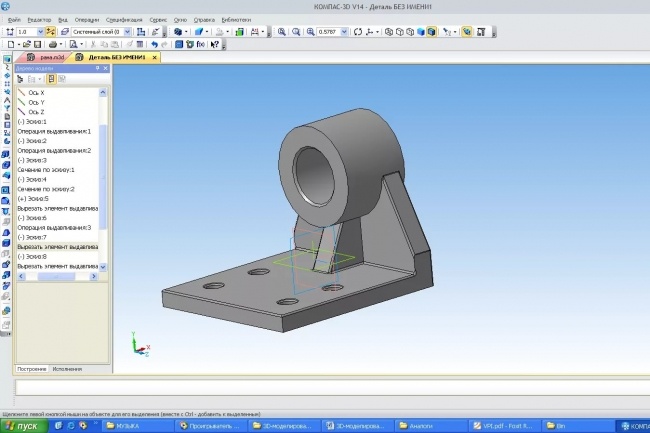The width and height of the screenshot is (650, 433).
Task: Open the Исполнения tab in model tree
Action: (x=67, y=369)
